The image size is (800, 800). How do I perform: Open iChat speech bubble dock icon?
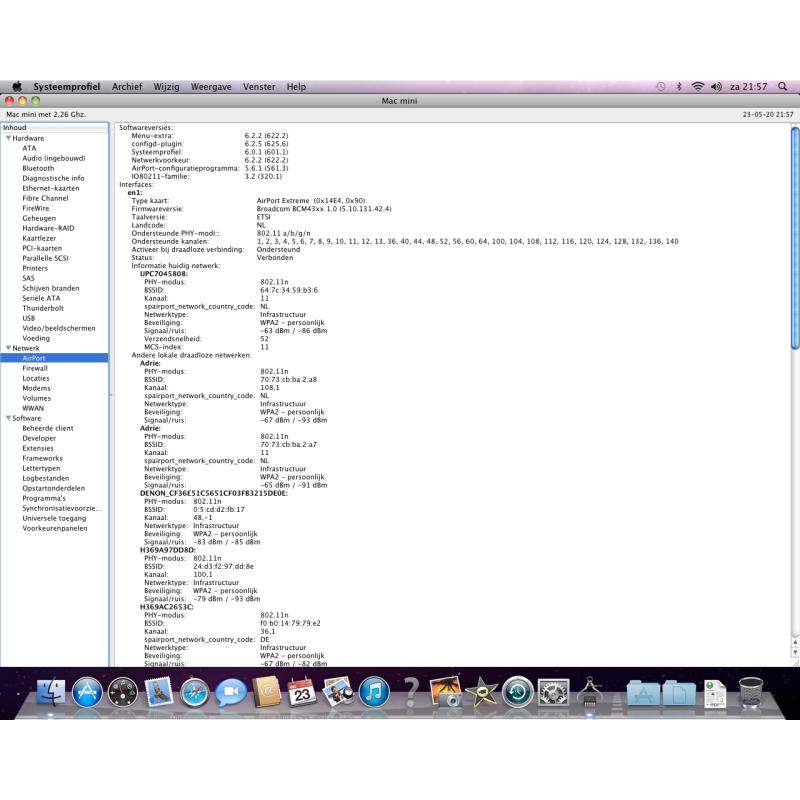231,692
